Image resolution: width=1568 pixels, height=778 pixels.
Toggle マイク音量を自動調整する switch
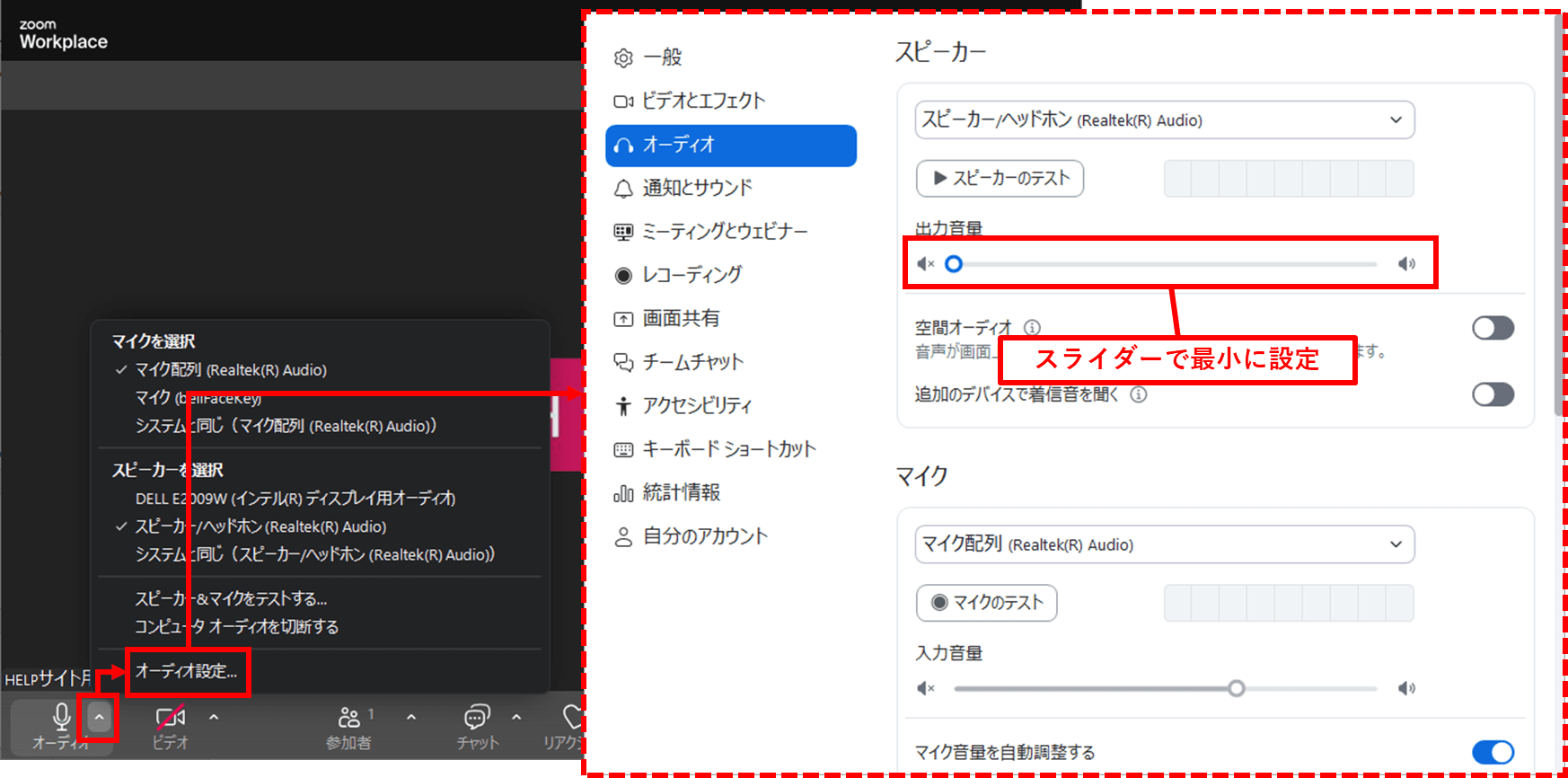1493,752
